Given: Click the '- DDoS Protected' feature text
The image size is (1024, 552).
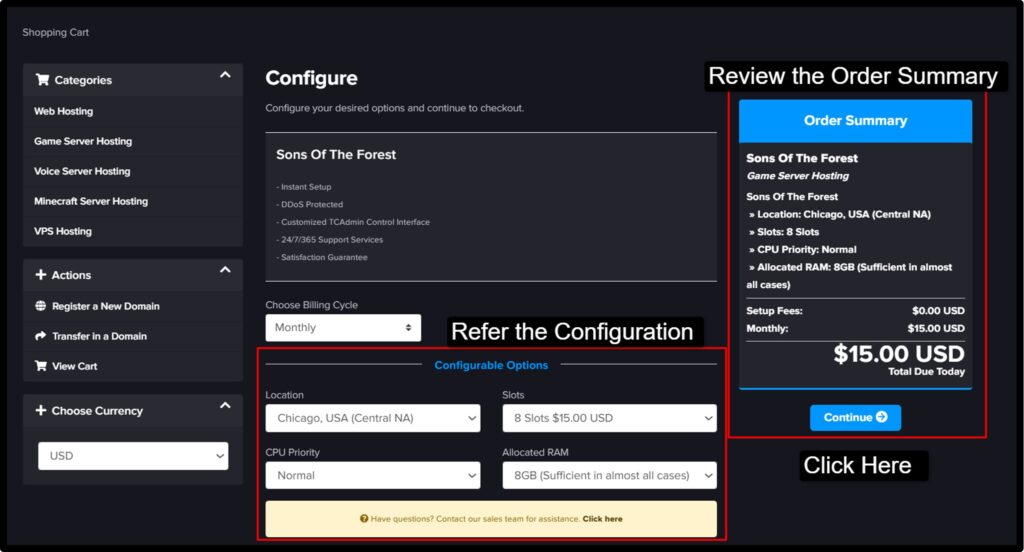Looking at the screenshot, I should coord(310,204).
